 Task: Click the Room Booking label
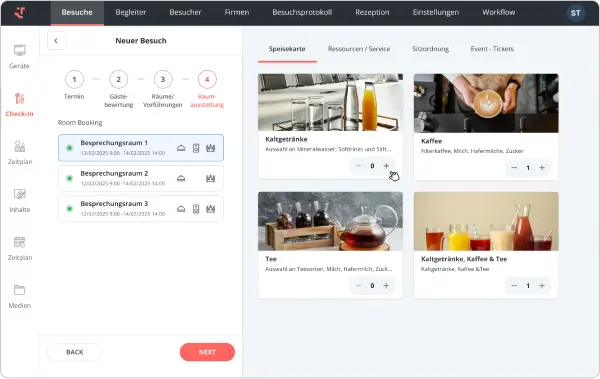[80, 123]
